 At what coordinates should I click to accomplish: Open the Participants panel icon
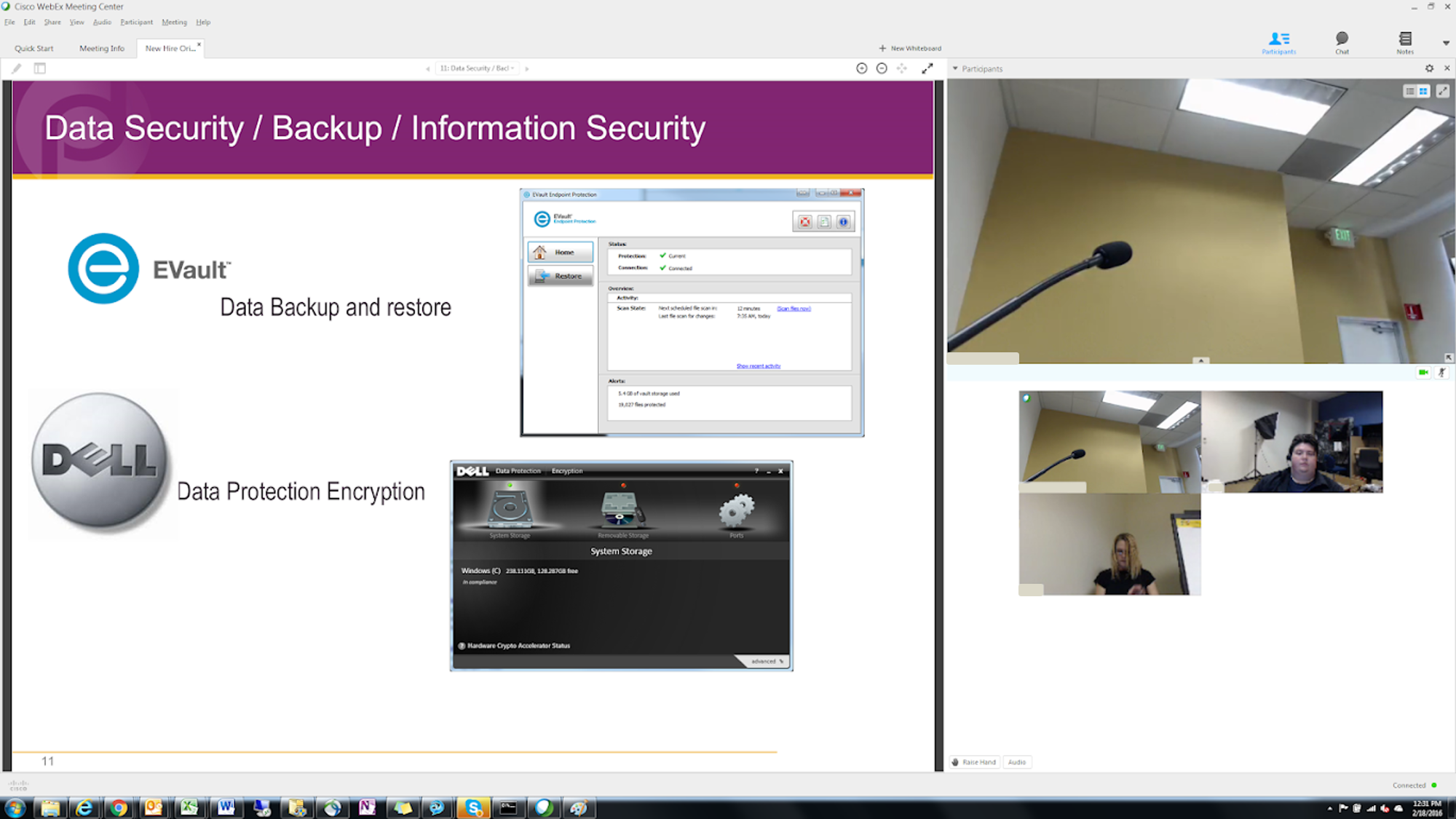pos(1279,42)
